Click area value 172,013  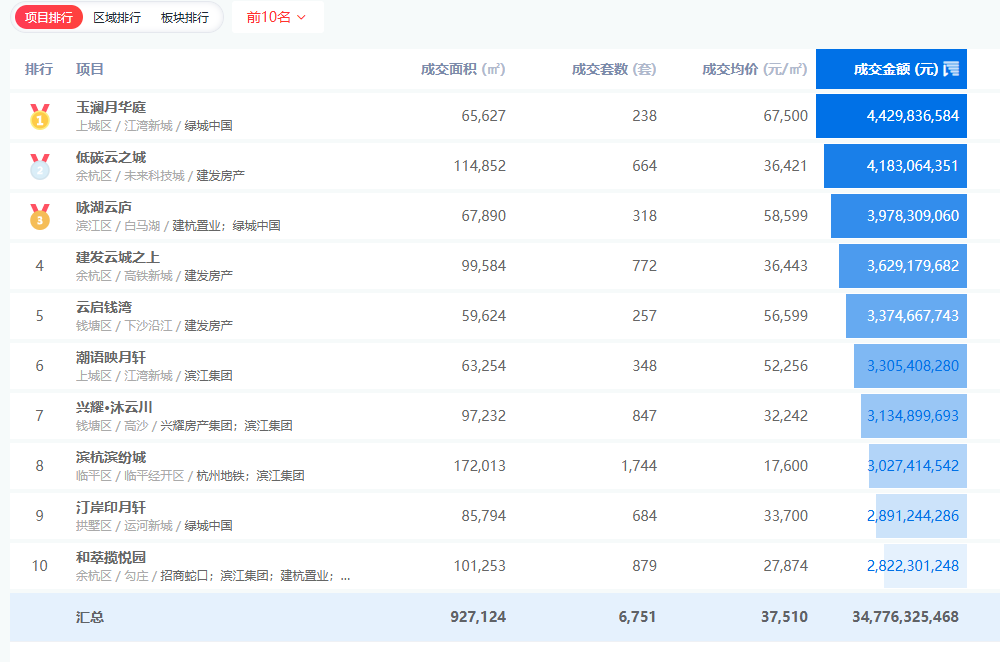coord(480,466)
